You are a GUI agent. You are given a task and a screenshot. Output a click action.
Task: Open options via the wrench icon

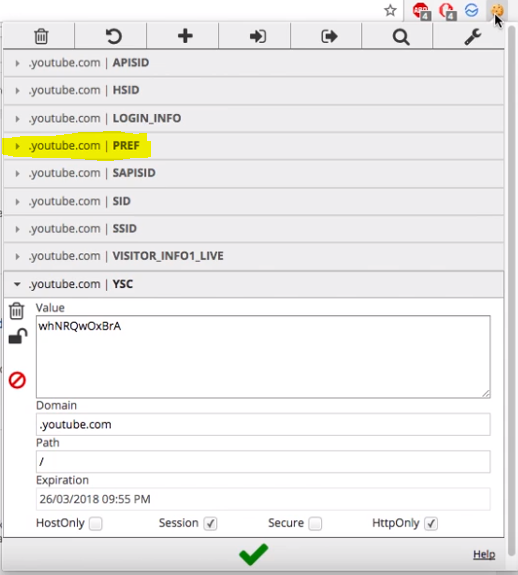[473, 37]
